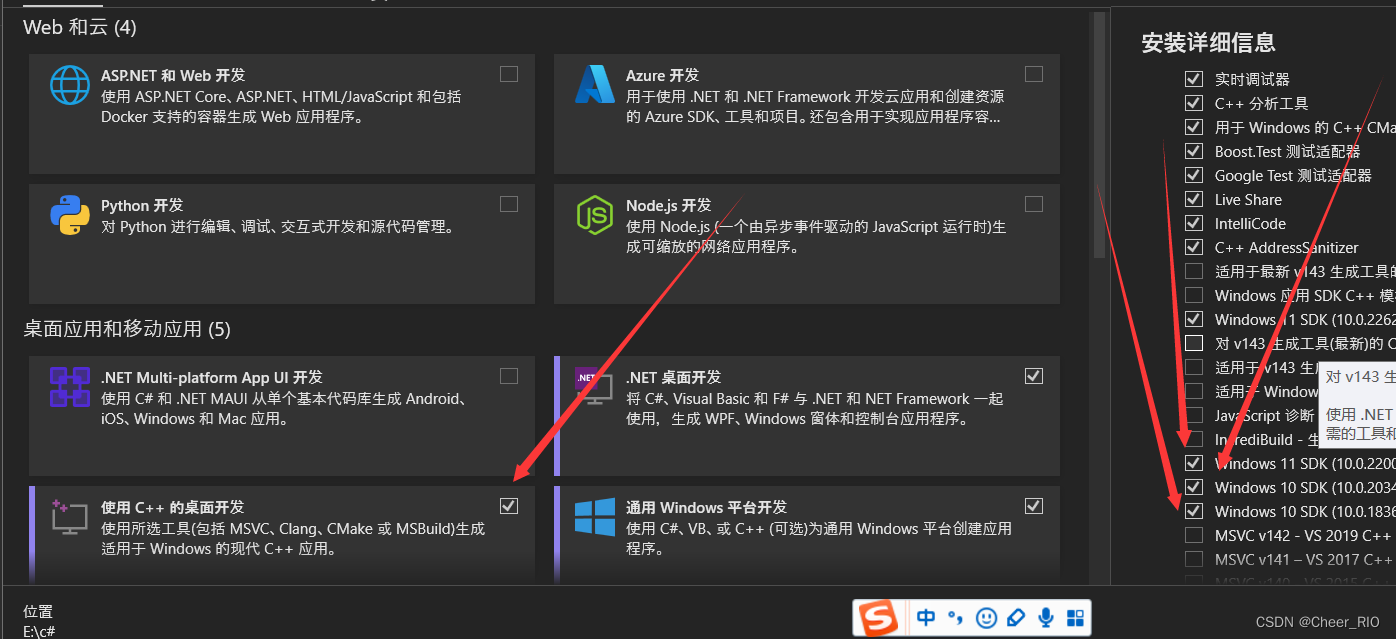Click the Azure development logo icon
This screenshot has height=639, width=1396.
tap(595, 85)
